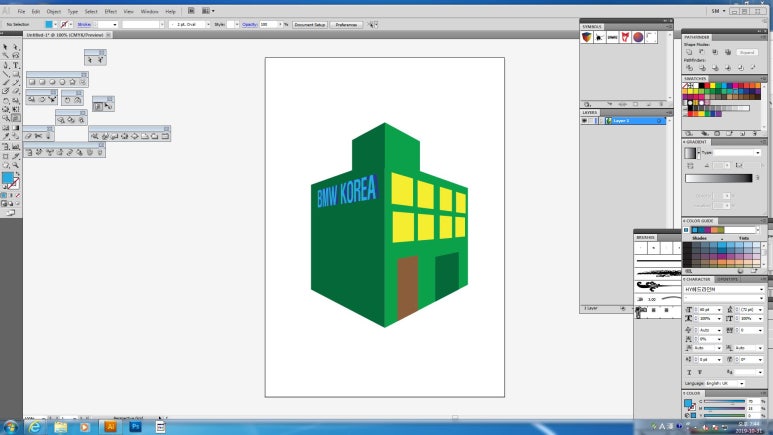Select the Gradient tool in the toolbox
Screen dimensions: 773x435
[x=16, y=128]
